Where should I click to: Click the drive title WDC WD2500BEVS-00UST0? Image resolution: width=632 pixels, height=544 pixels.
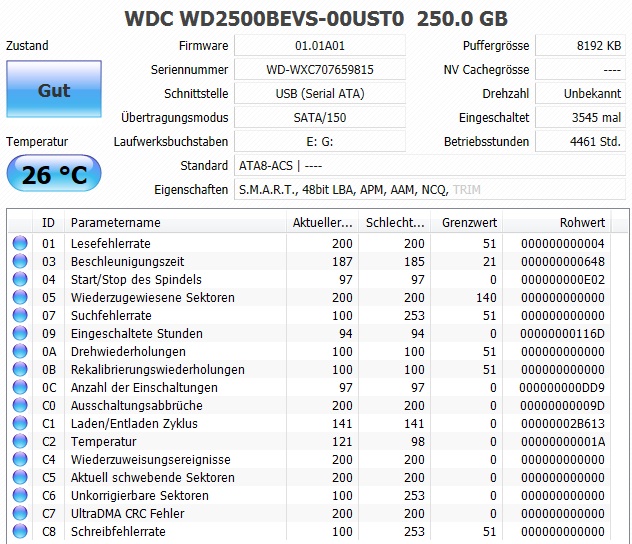coord(264,19)
